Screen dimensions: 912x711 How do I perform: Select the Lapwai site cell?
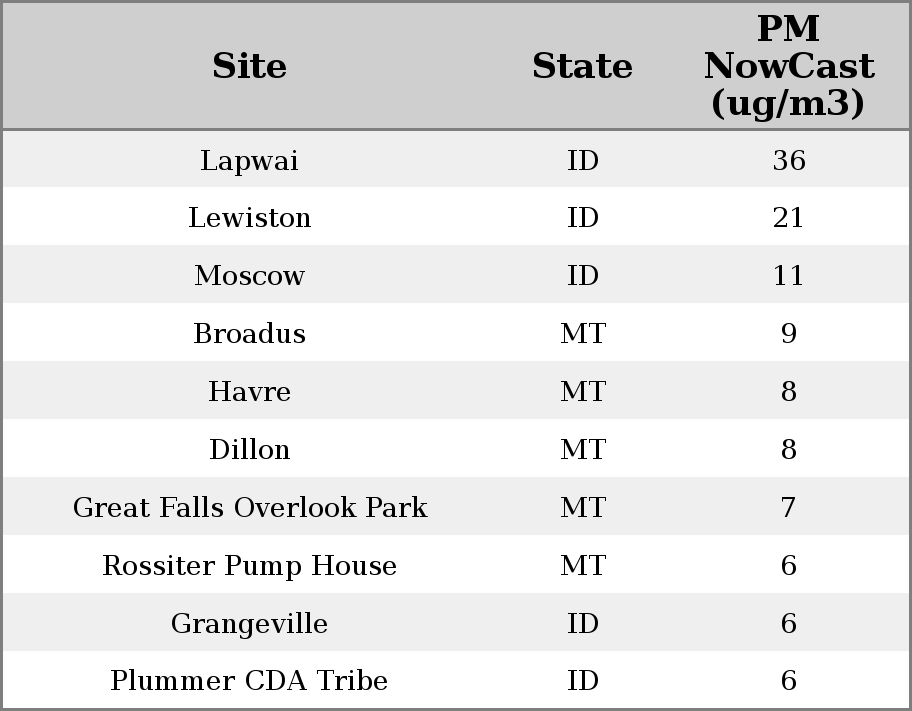pyautogui.click(x=249, y=161)
